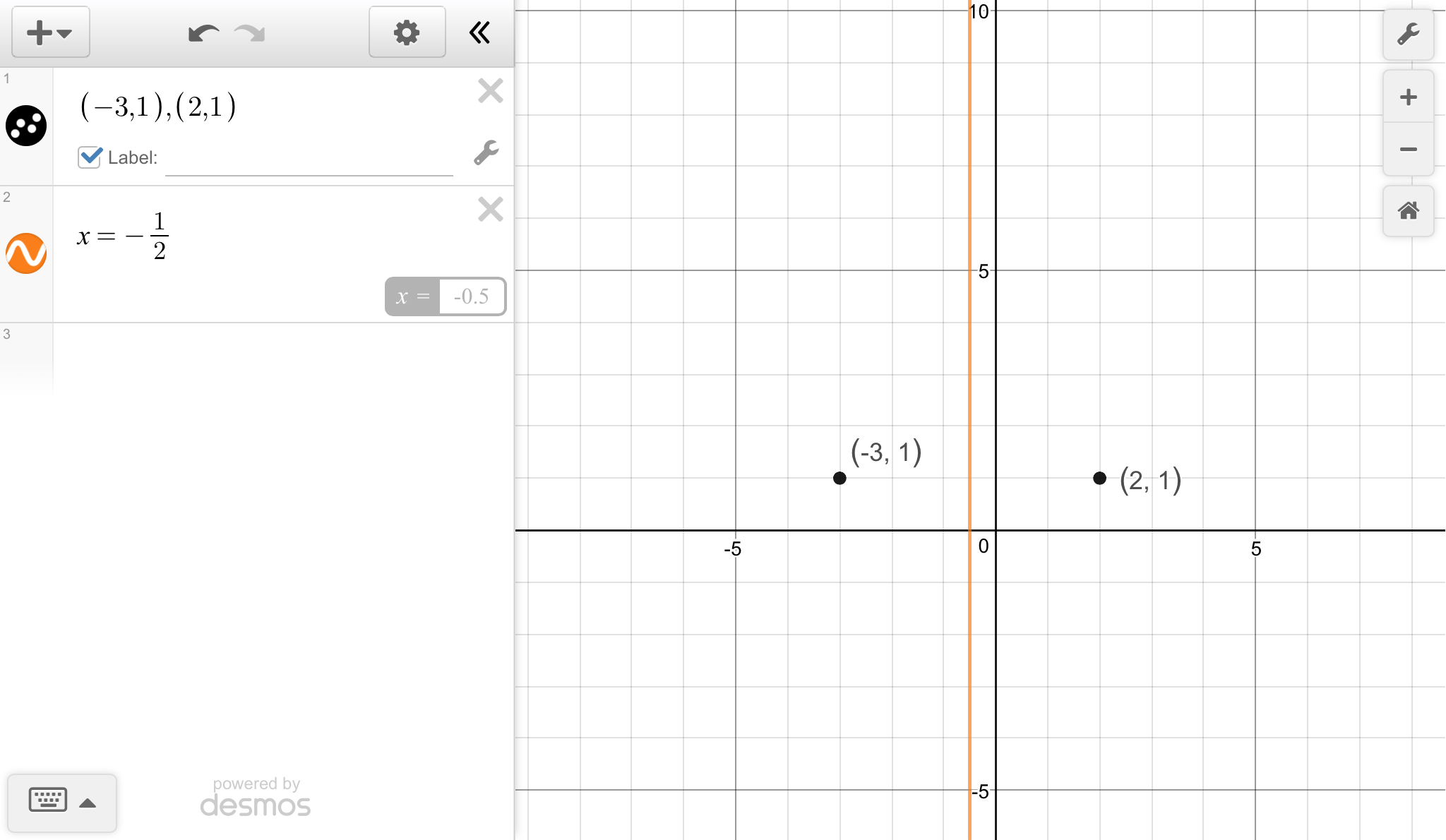Collapse the expression list panel
Image resolution: width=1446 pixels, height=840 pixels.
coord(479,32)
